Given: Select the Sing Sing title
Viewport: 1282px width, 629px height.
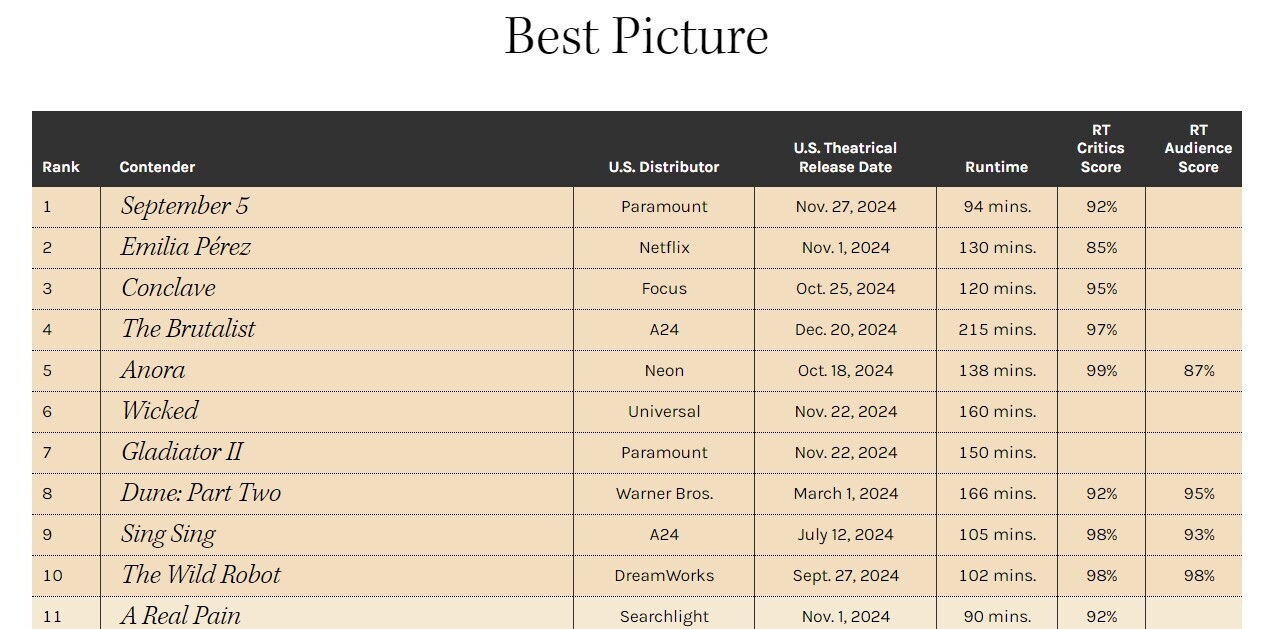Looking at the screenshot, I should [168, 534].
